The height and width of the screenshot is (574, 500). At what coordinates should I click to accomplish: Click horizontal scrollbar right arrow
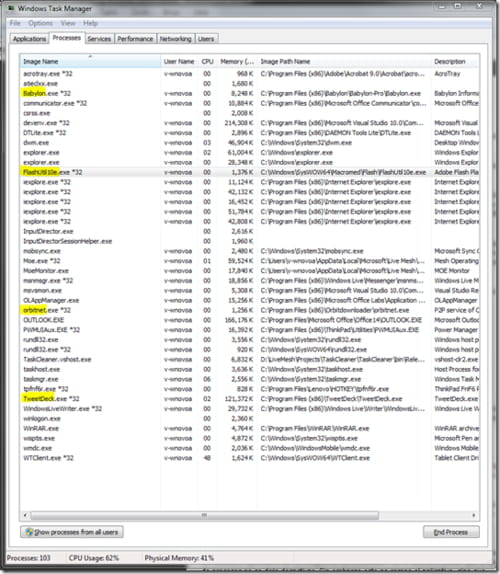tap(474, 515)
